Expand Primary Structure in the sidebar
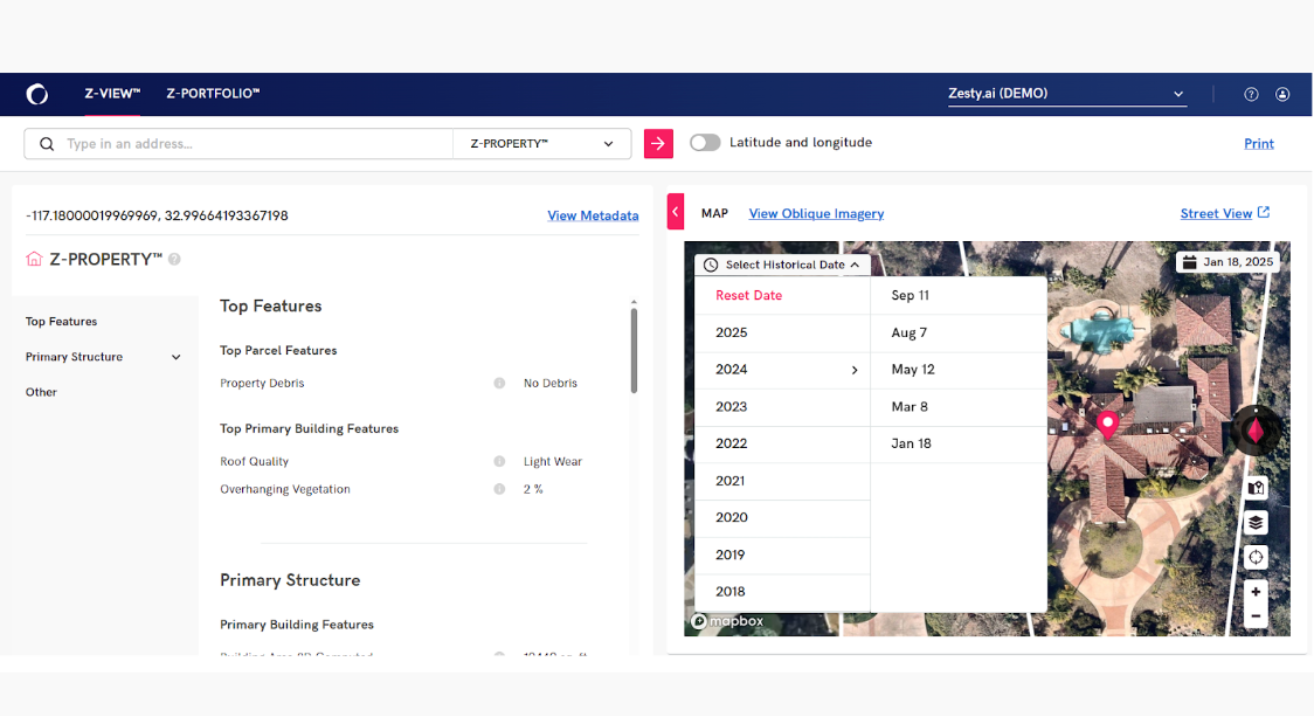1314x716 pixels. (x=176, y=357)
